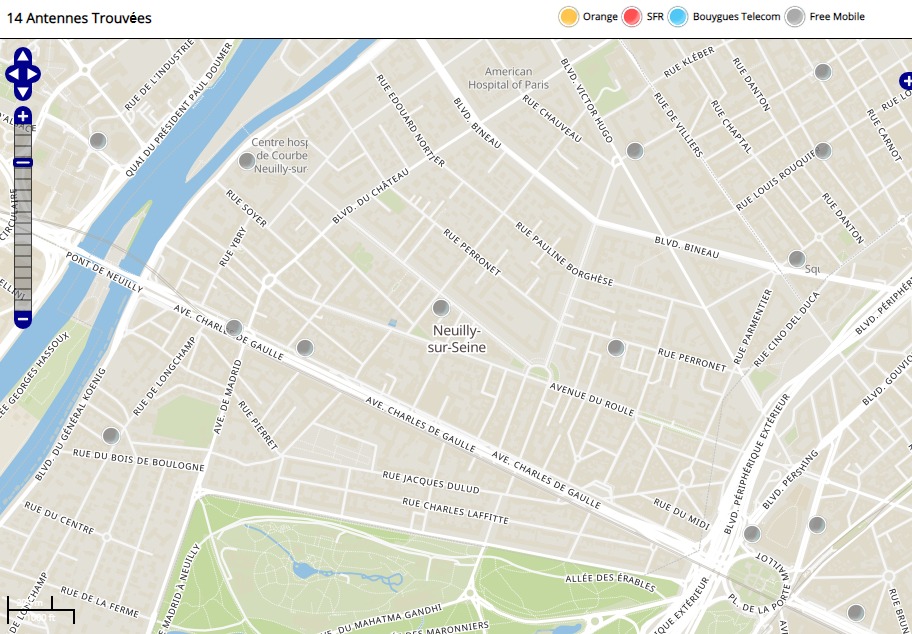
Task: Open antenna marker left of Rue Perronet label
Action: (616, 347)
